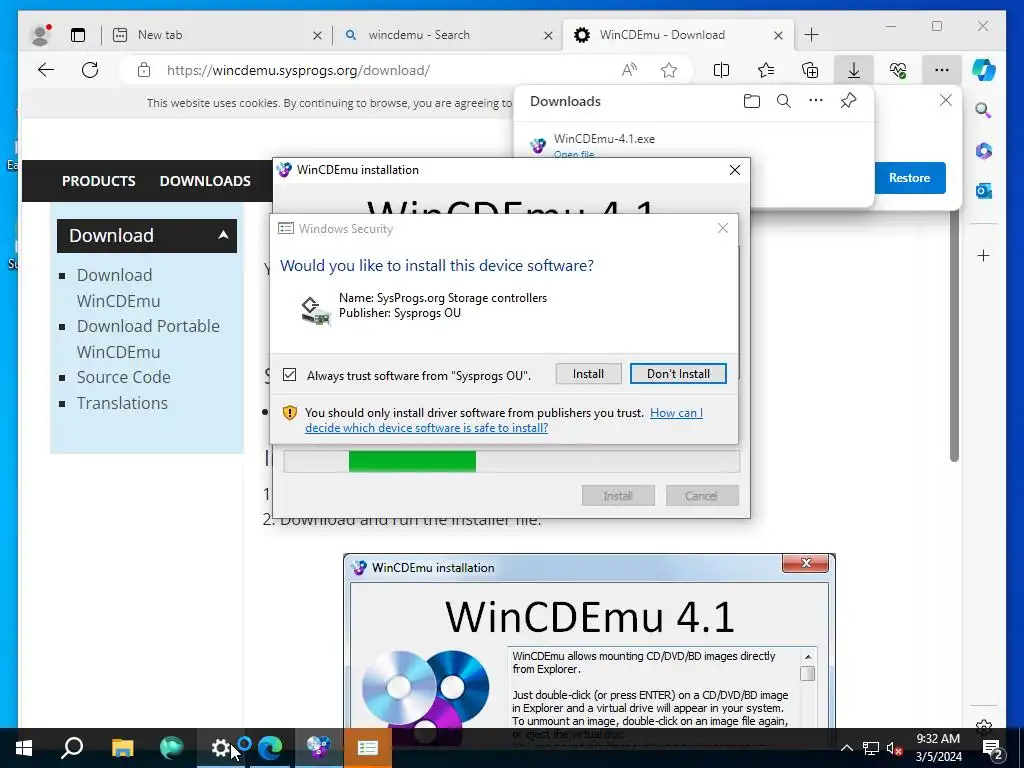Image resolution: width=1024 pixels, height=768 pixels.
Task: Open the Browser essentials heart icon
Action: click(898, 70)
